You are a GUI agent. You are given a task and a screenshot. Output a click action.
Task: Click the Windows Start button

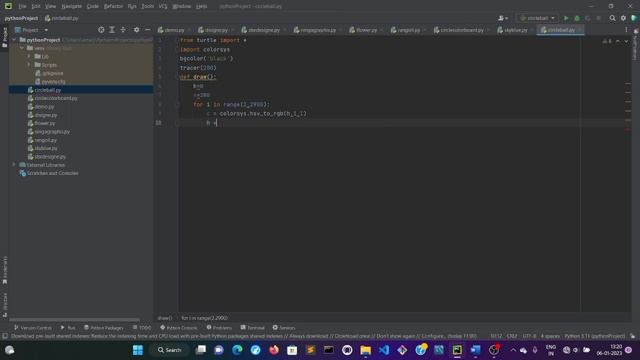(x=138, y=350)
